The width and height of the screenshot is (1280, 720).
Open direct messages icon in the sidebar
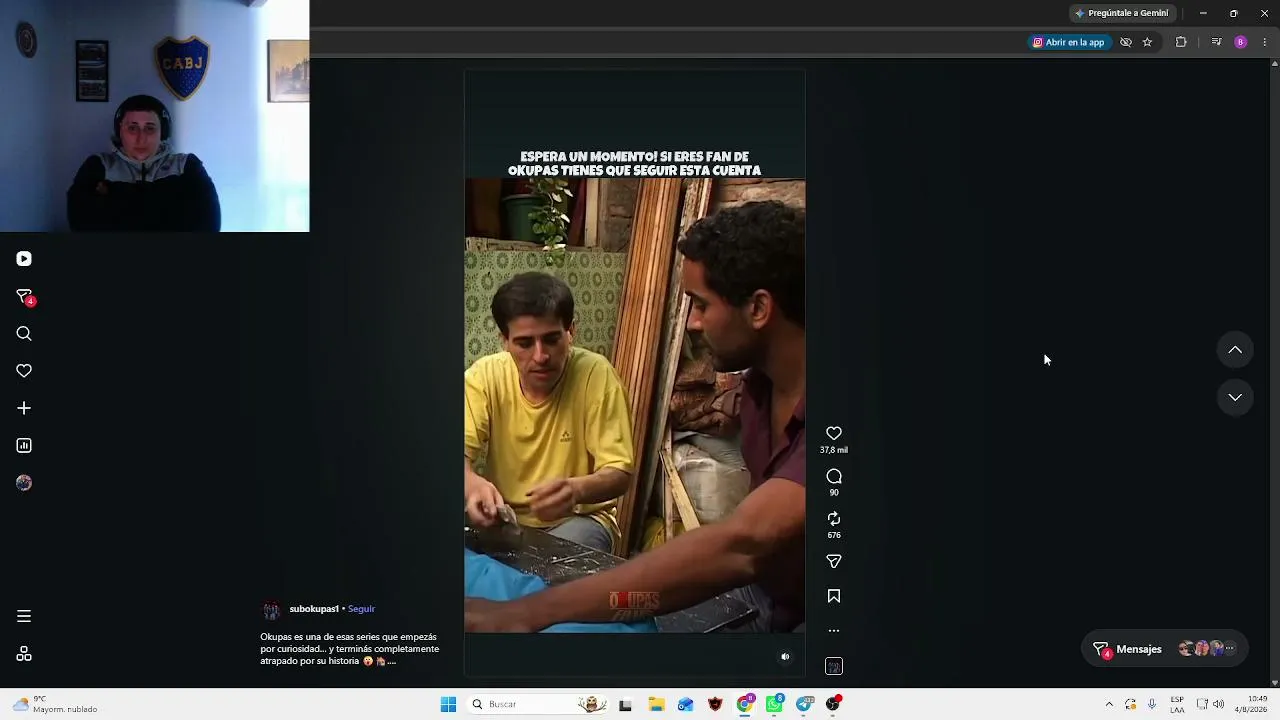[25, 297]
